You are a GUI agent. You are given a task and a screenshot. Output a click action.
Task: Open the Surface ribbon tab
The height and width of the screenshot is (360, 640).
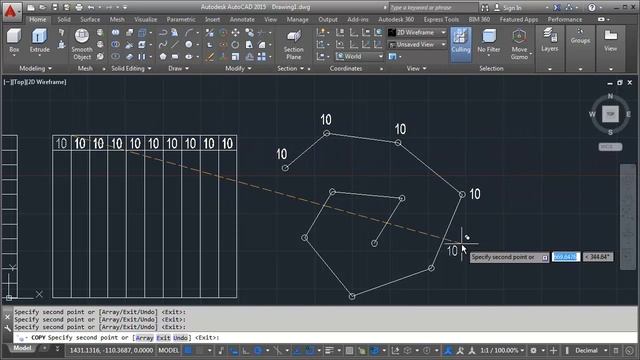click(x=90, y=19)
